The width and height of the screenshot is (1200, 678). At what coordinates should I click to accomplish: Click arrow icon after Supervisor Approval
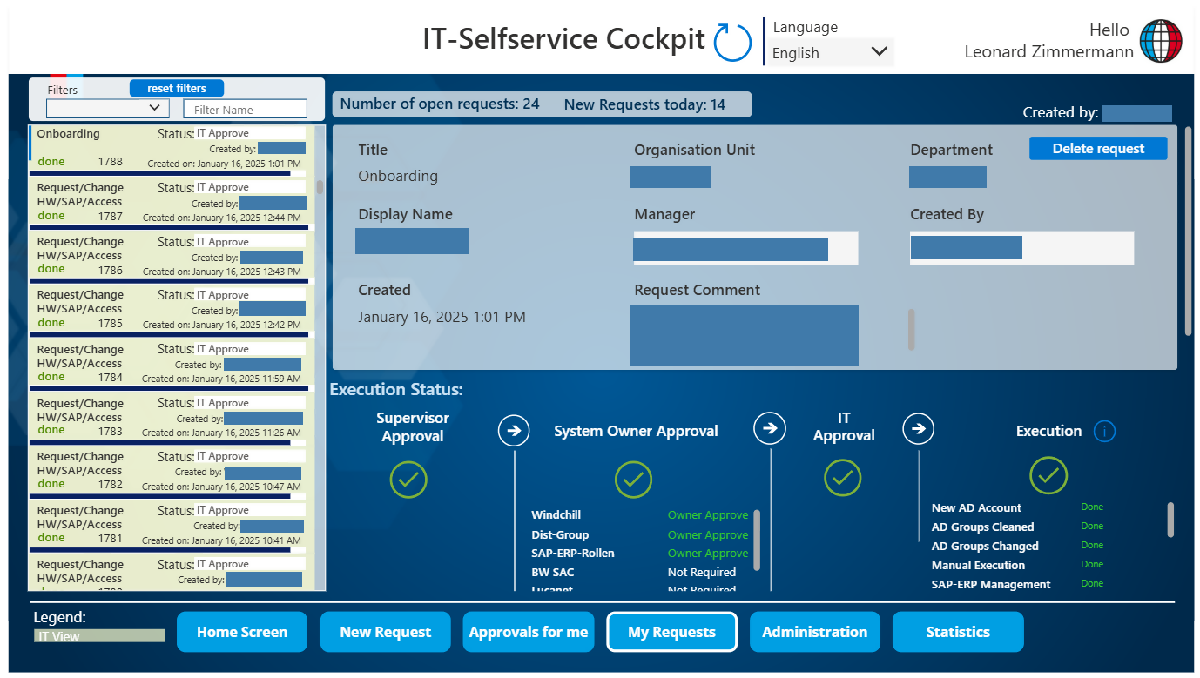(513, 430)
